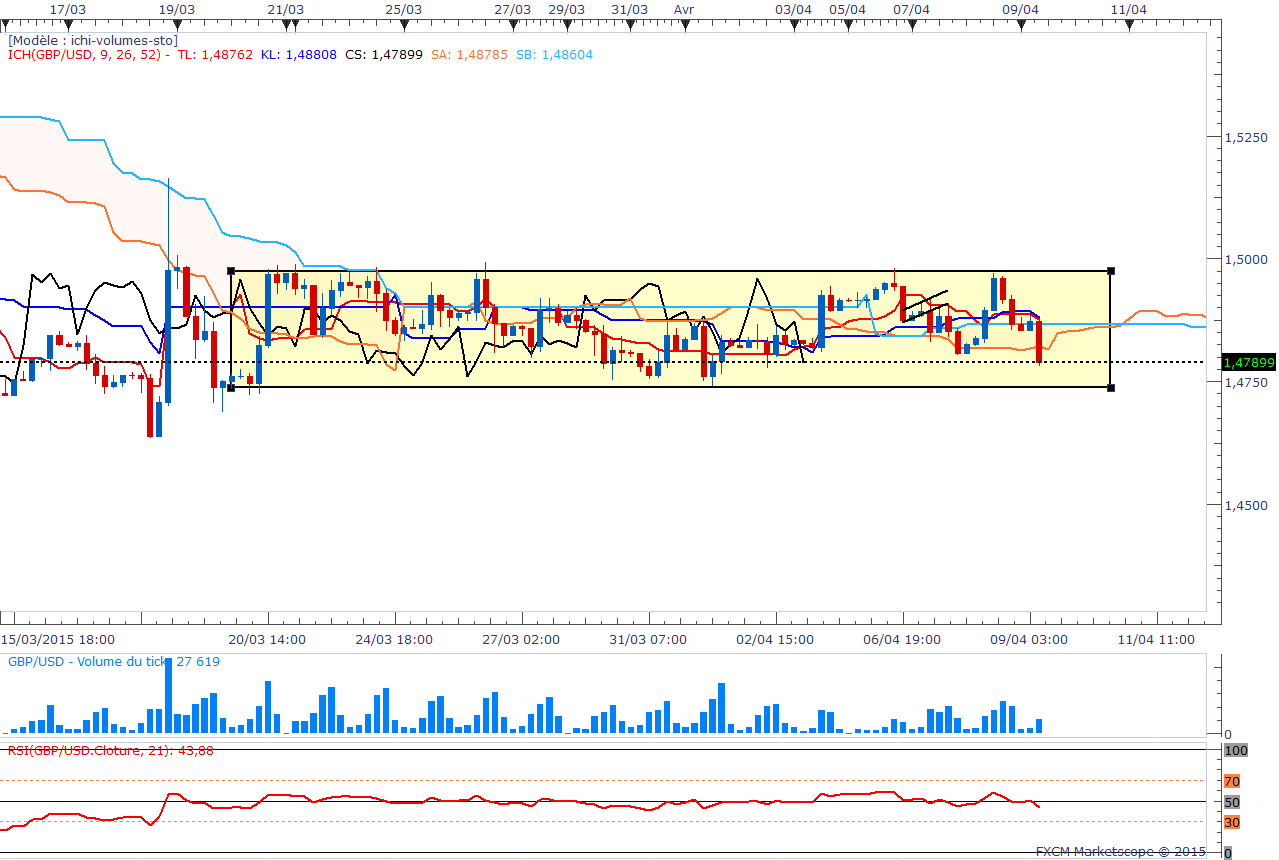Select the 07/04 day marker triangle
The height and width of the screenshot is (860, 1279).
click(x=911, y=23)
